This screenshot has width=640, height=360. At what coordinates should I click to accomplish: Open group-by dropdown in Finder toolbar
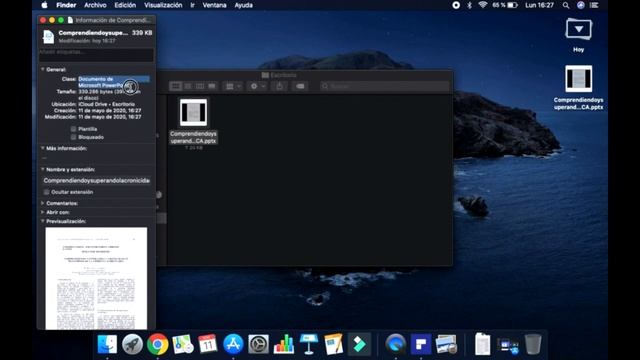coord(233,86)
